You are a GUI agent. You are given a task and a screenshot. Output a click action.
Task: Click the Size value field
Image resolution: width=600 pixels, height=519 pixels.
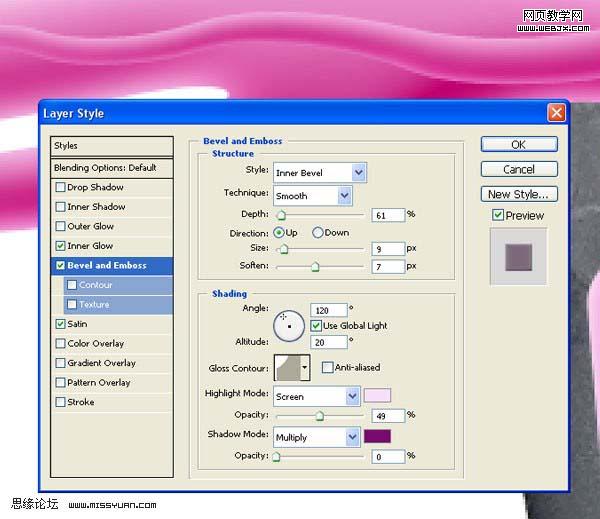[388, 249]
